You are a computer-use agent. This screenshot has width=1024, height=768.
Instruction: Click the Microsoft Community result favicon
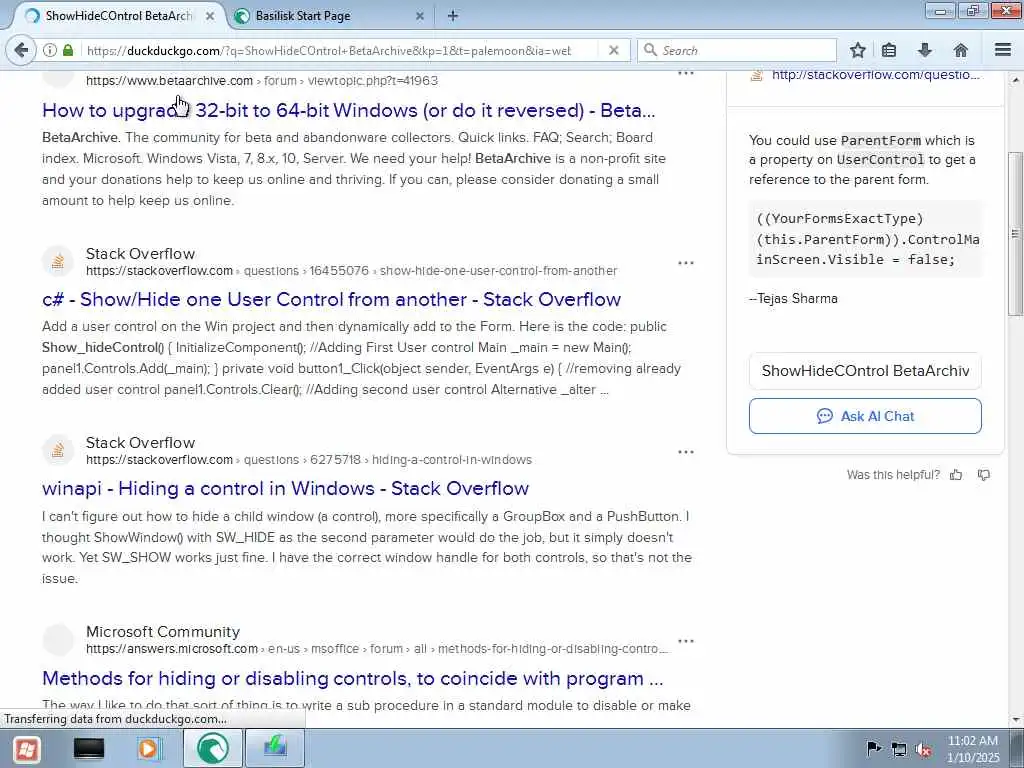(58, 640)
